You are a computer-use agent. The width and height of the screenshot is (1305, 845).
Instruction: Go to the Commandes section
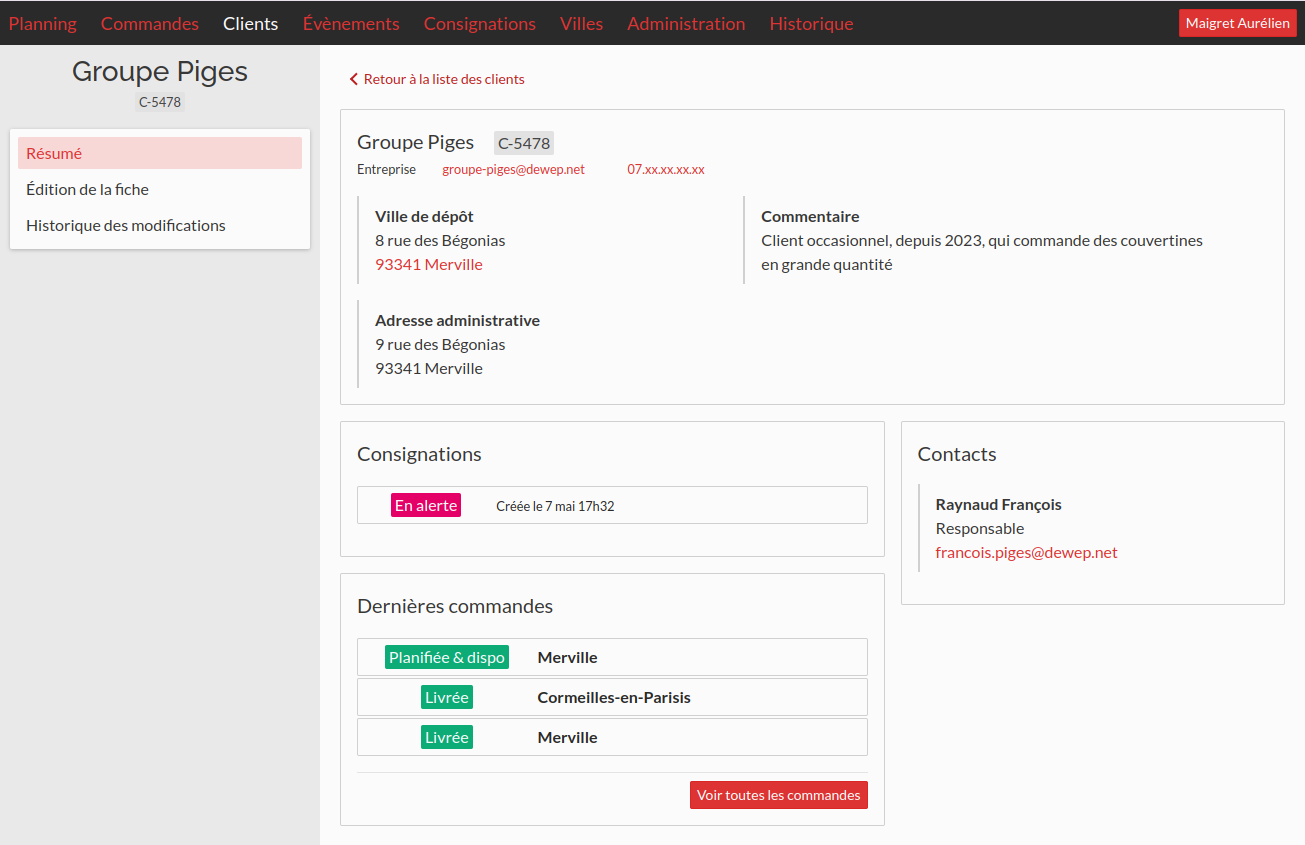(x=150, y=23)
